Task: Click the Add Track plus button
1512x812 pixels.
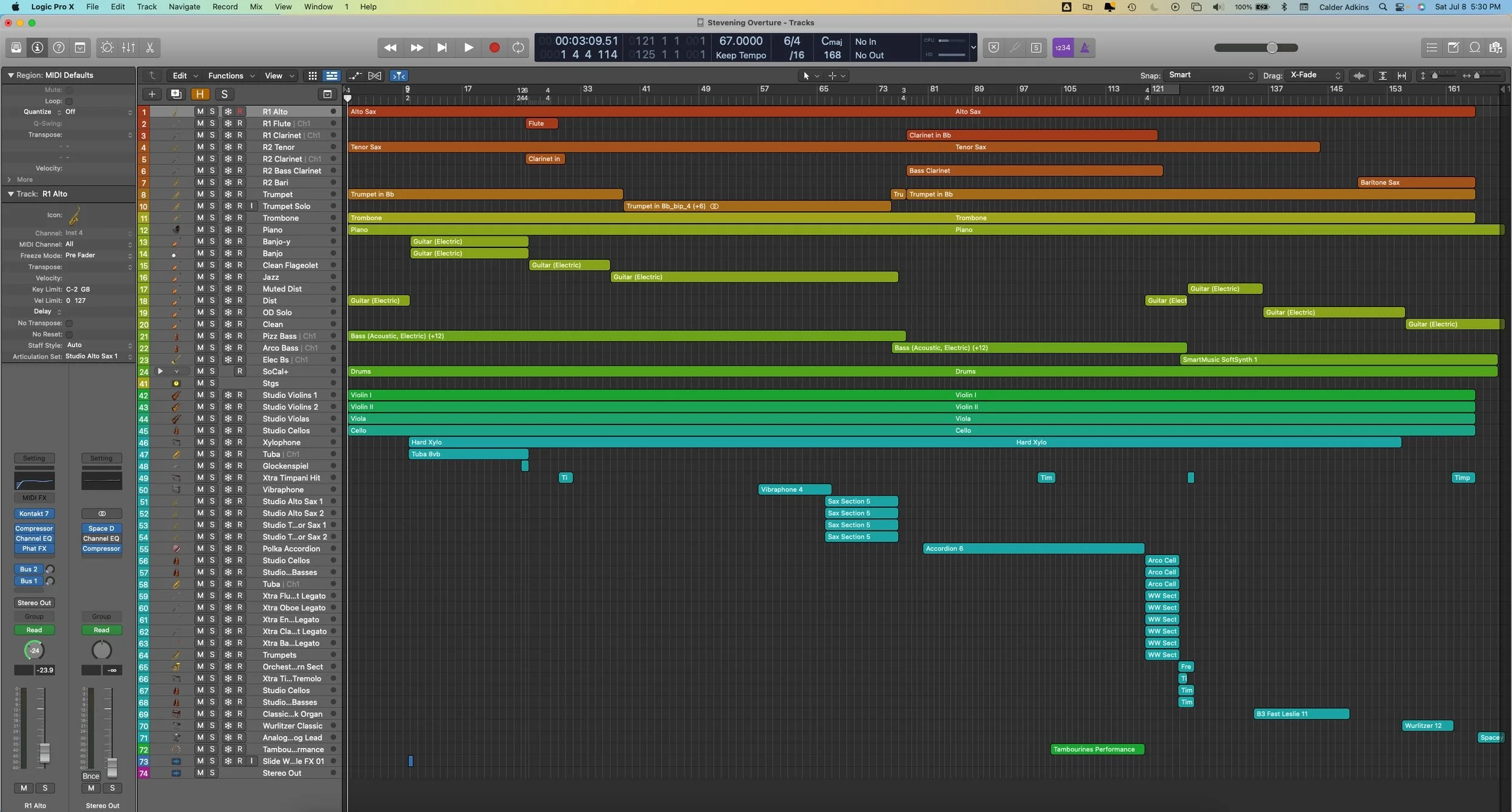Action: (x=152, y=94)
